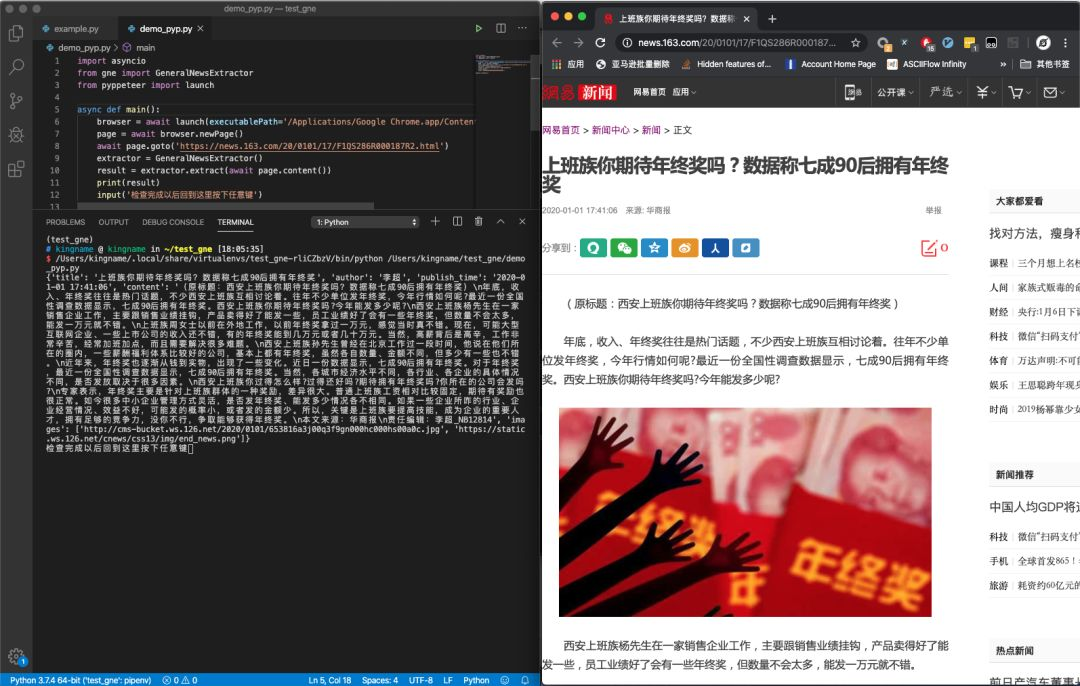The width and height of the screenshot is (1080, 686).
Task: Switch to the DEBUG CONSOLE panel tab
Action: click(172, 222)
